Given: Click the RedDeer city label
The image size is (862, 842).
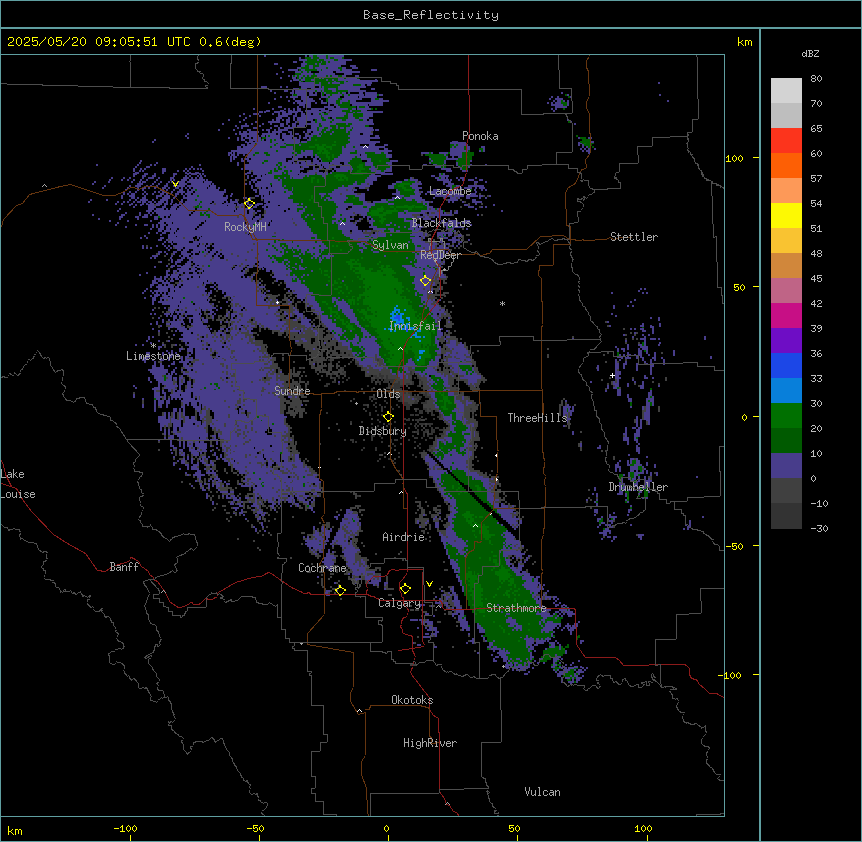Looking at the screenshot, I should pyautogui.click(x=440, y=255).
